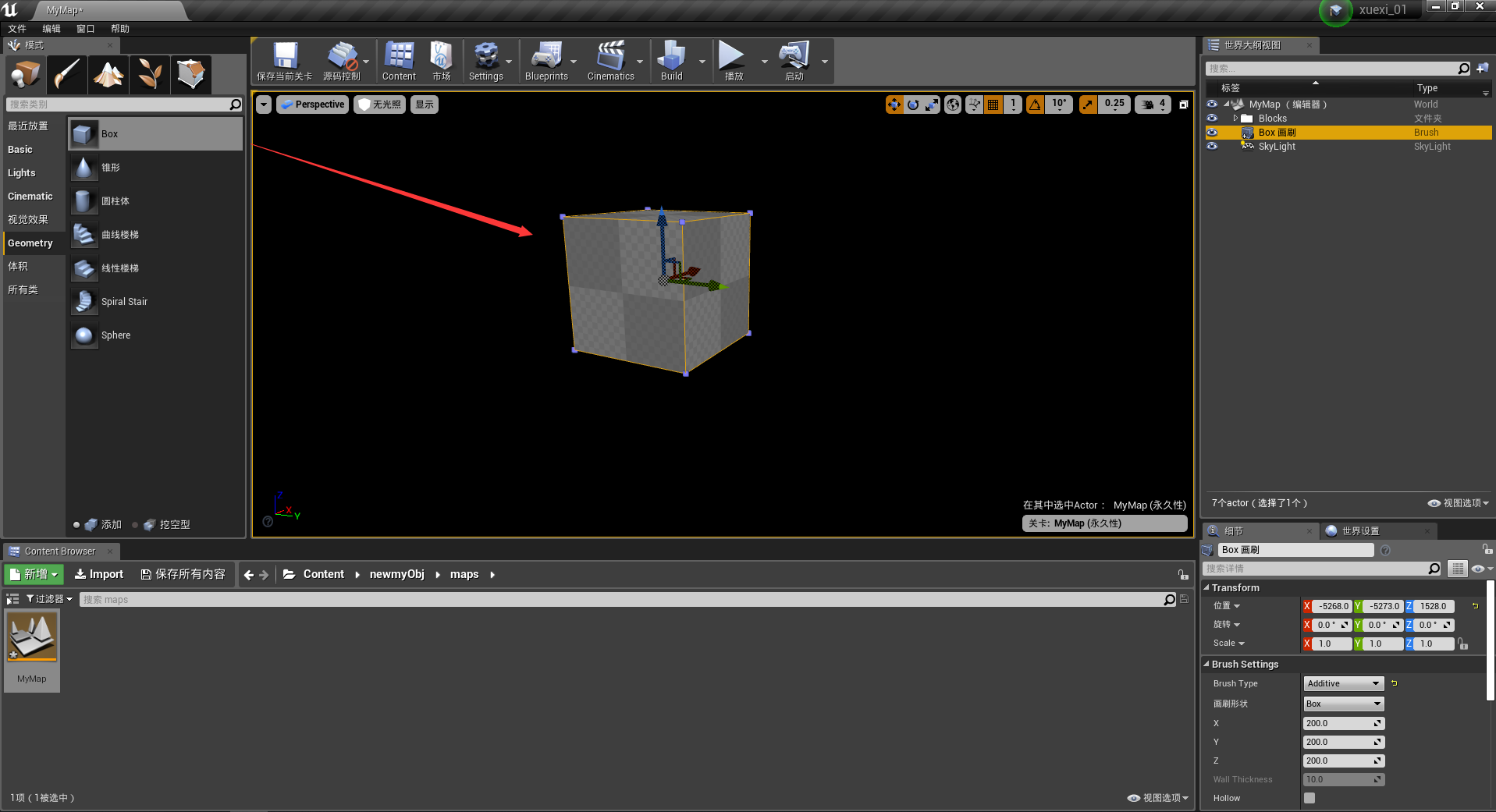Viewport: 1496px width, 812px height.
Task: Open the viewport options dropdown arrow
Action: click(264, 105)
